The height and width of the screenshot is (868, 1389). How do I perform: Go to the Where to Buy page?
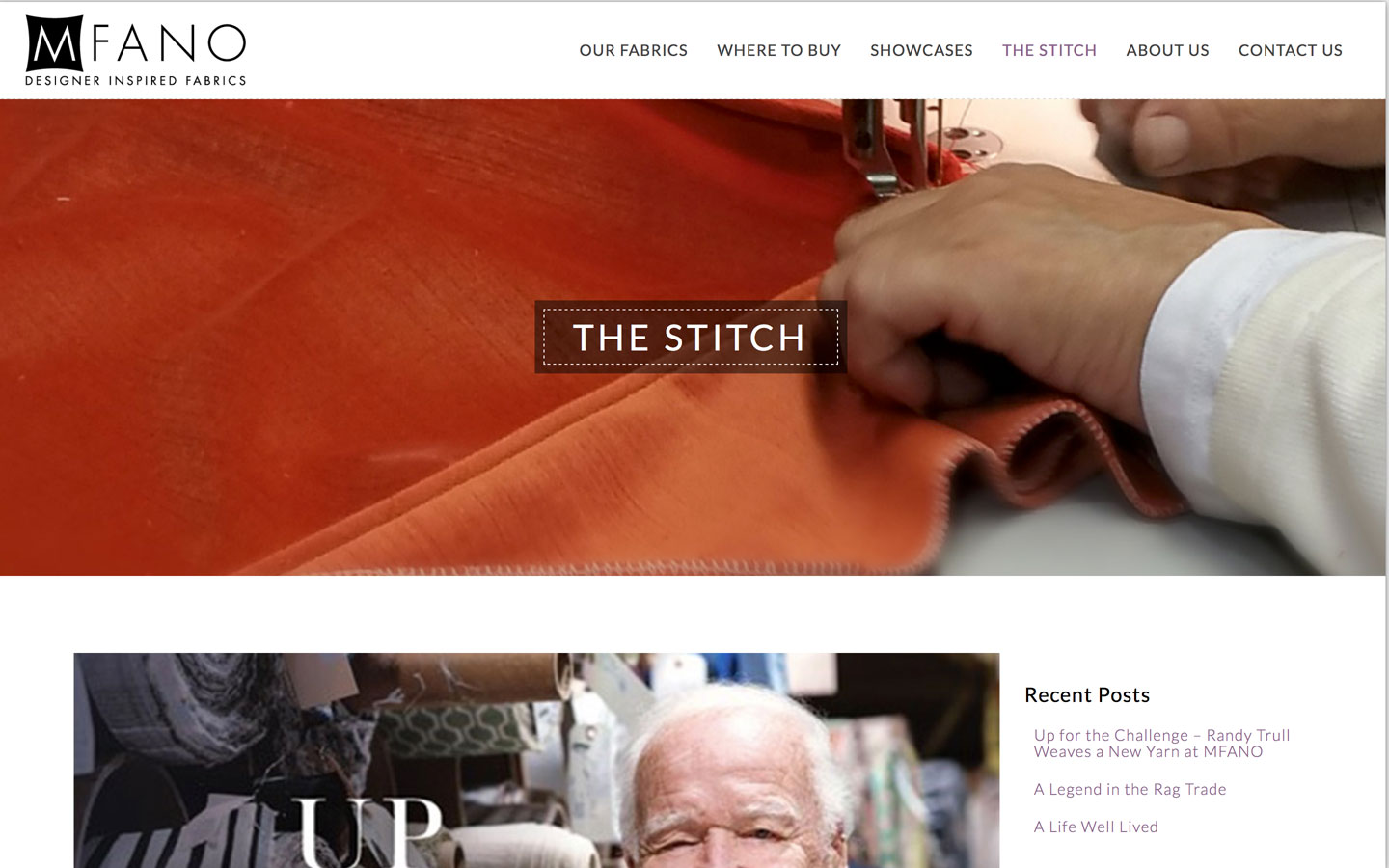778,50
